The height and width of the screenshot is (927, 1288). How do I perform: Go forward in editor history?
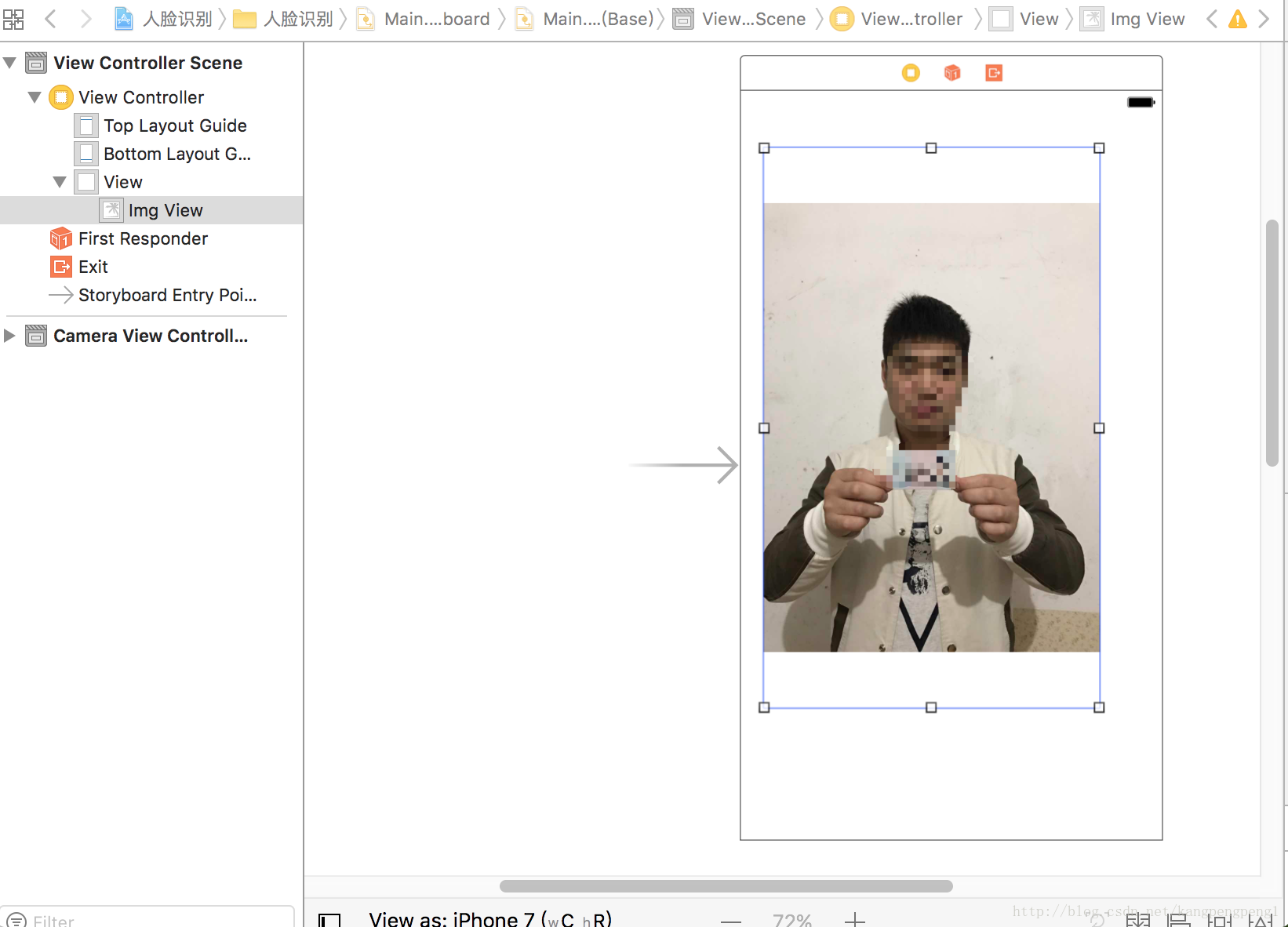(x=86, y=19)
